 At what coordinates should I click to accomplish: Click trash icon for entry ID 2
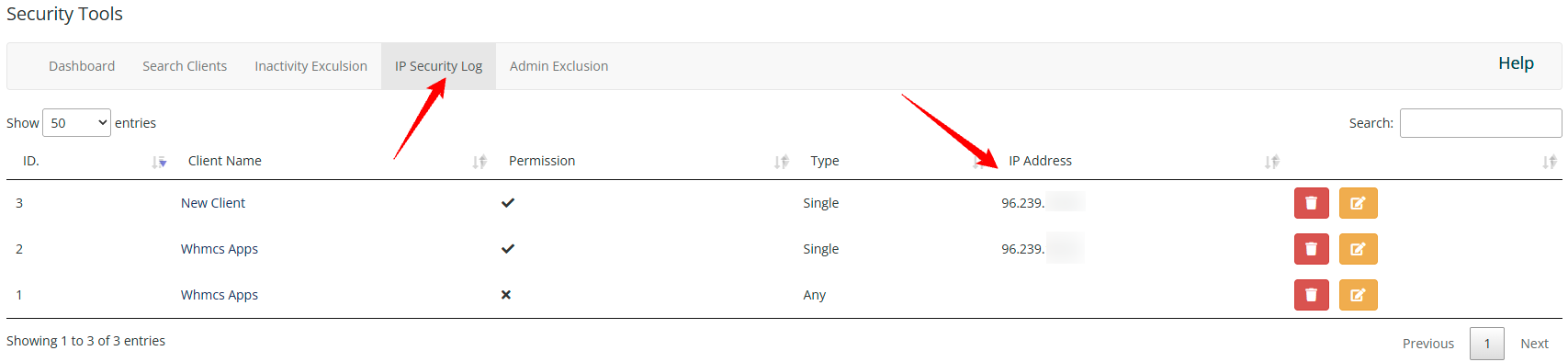coord(1311,249)
